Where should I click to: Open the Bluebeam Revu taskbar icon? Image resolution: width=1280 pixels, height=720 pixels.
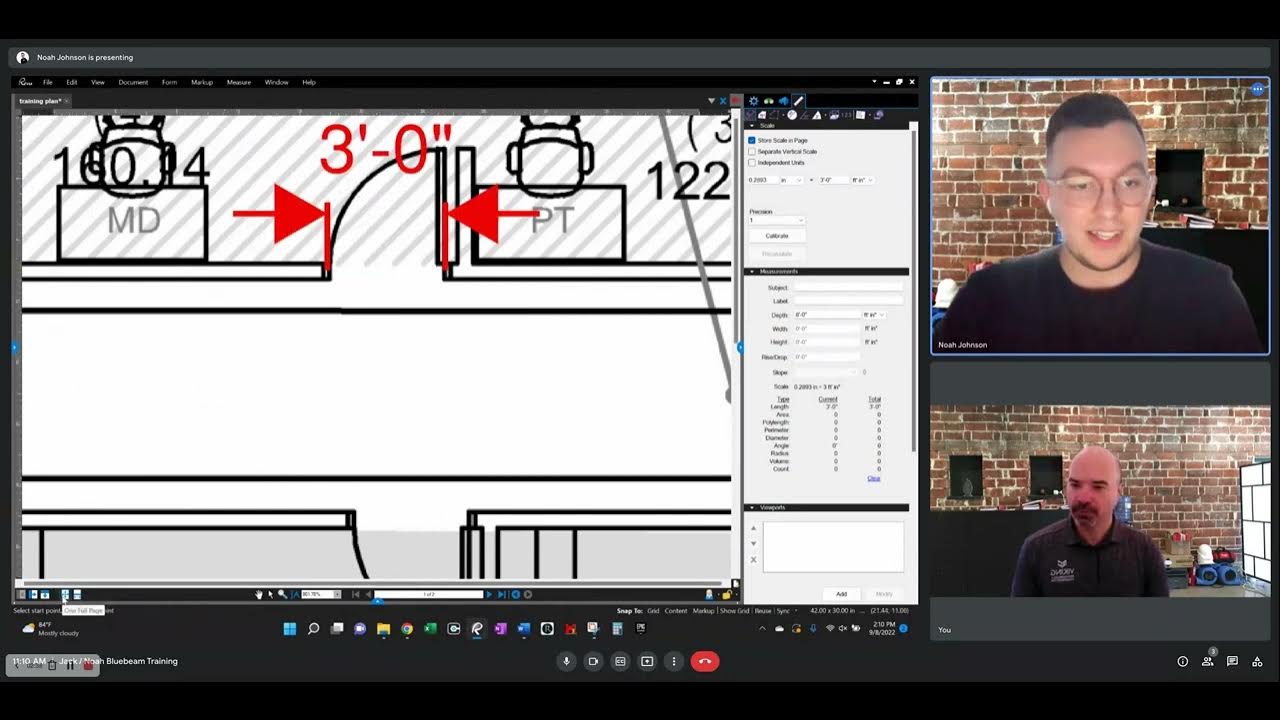coord(477,629)
